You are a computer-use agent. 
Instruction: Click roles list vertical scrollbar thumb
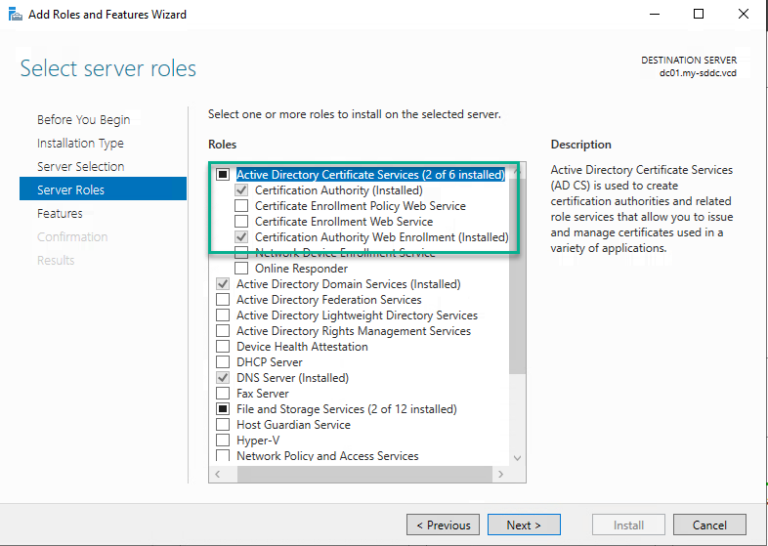pyautogui.click(x=517, y=276)
